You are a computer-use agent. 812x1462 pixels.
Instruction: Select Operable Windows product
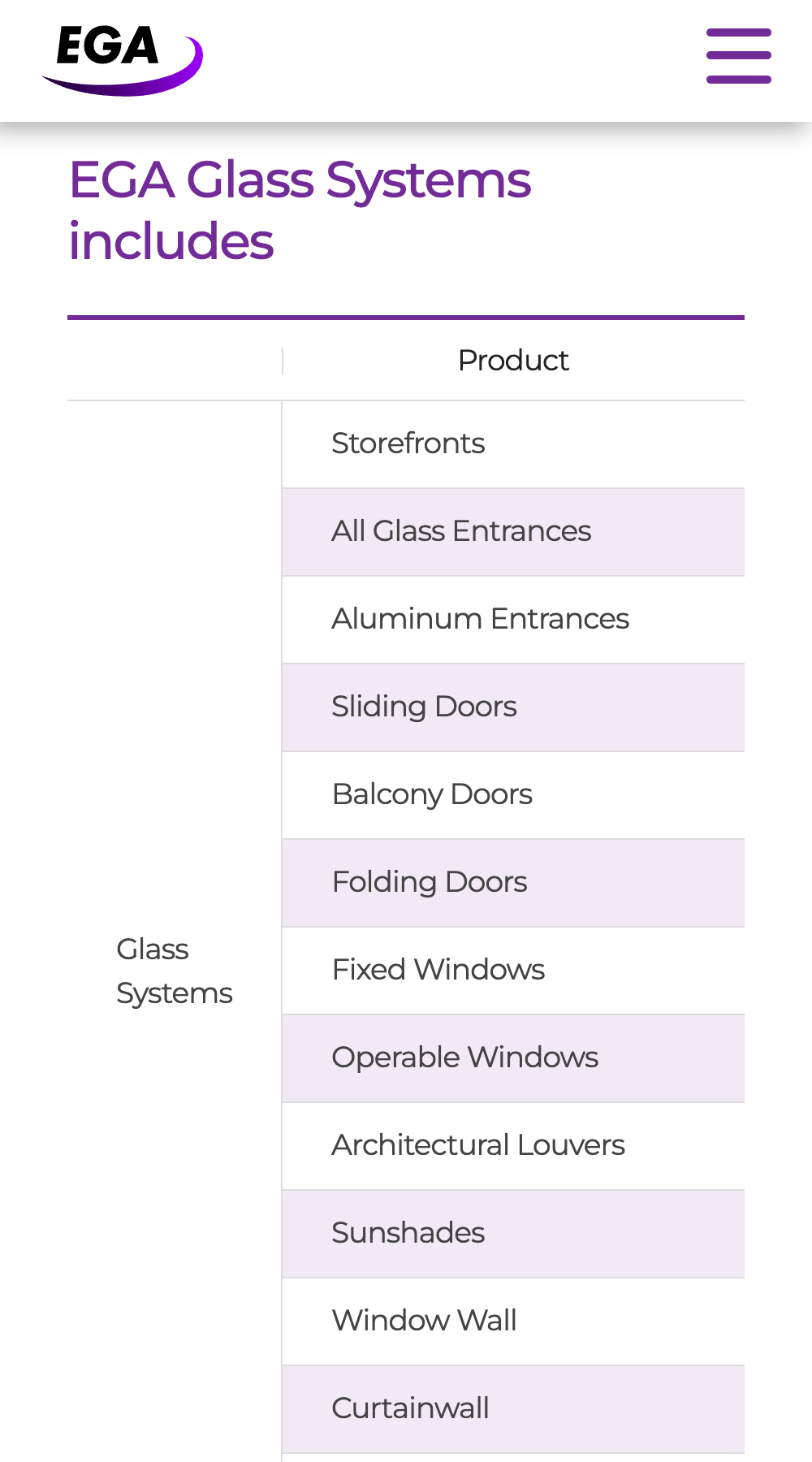click(513, 1058)
